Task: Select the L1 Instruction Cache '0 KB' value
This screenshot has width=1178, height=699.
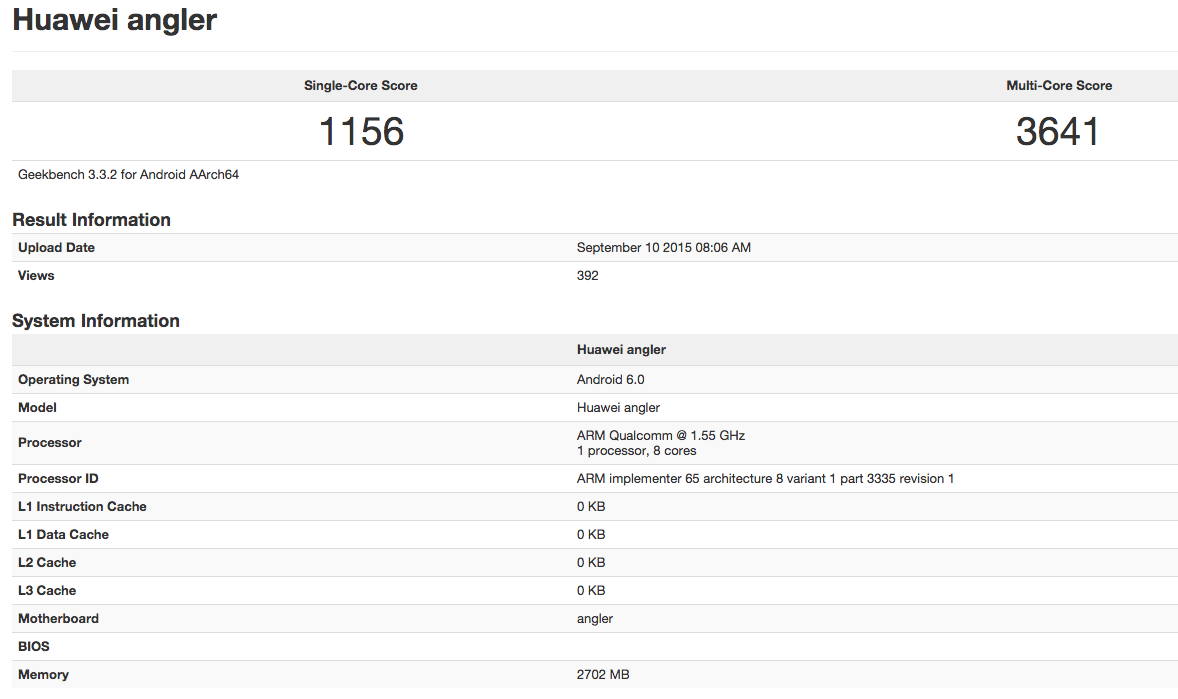Action: point(591,507)
